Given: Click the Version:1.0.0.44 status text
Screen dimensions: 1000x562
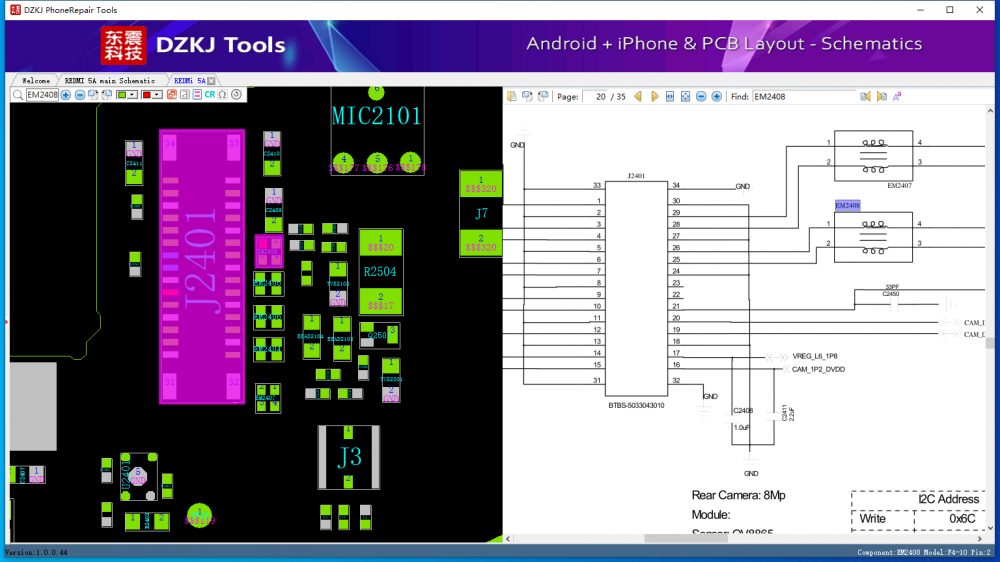Looking at the screenshot, I should [36, 552].
